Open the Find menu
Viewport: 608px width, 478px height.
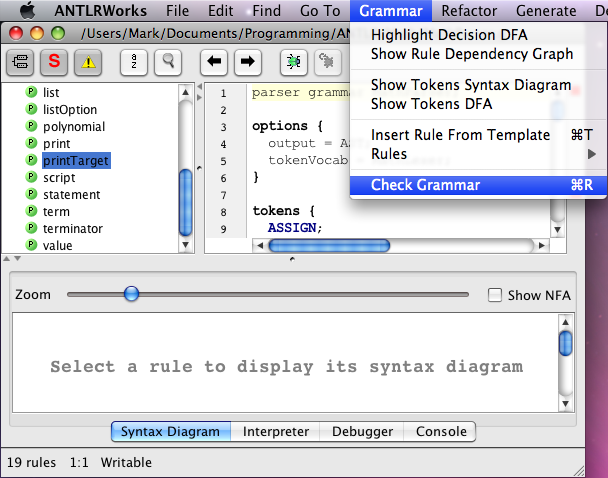(266, 11)
